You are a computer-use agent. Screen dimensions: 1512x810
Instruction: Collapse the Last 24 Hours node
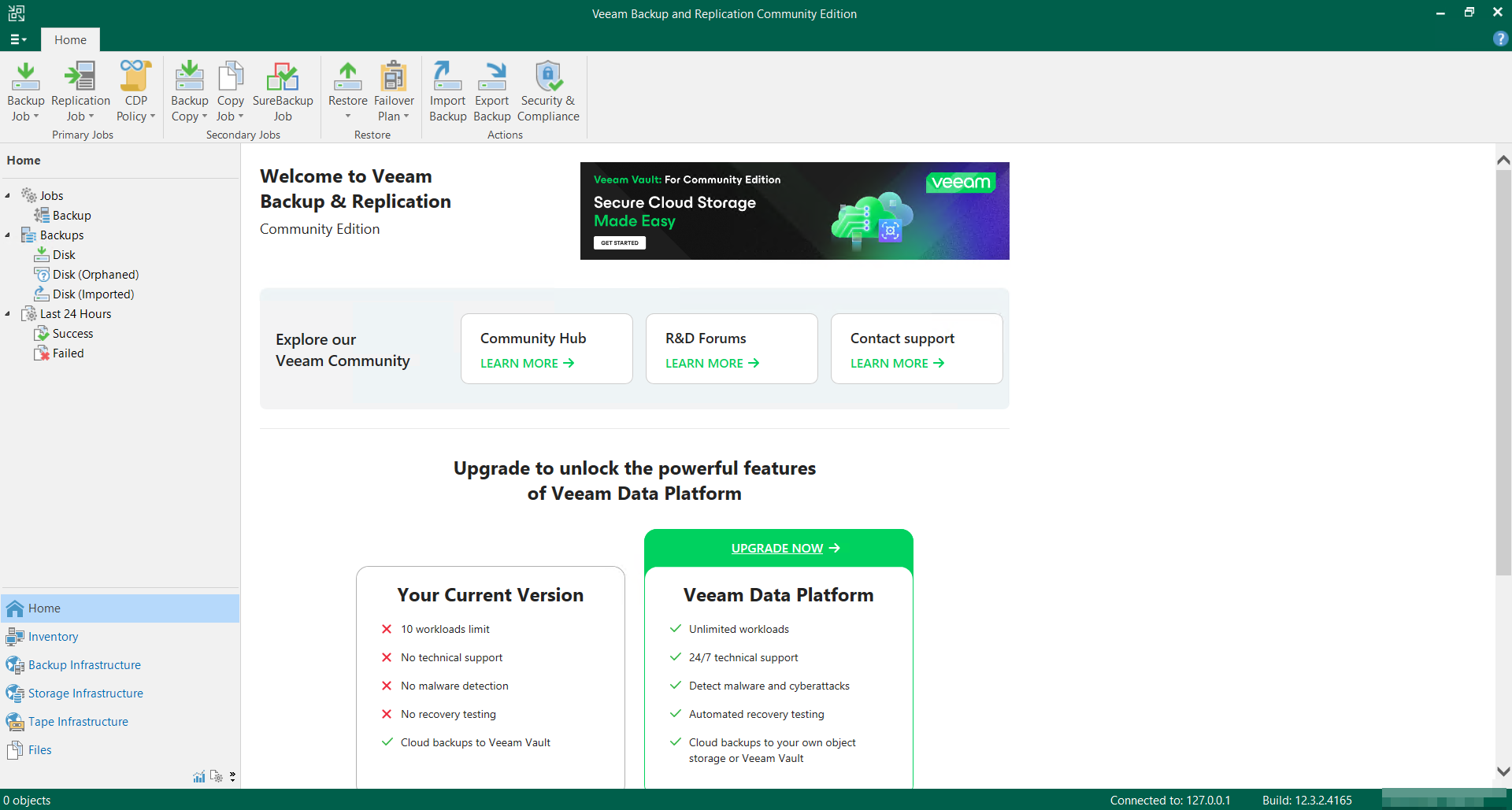tap(8, 313)
